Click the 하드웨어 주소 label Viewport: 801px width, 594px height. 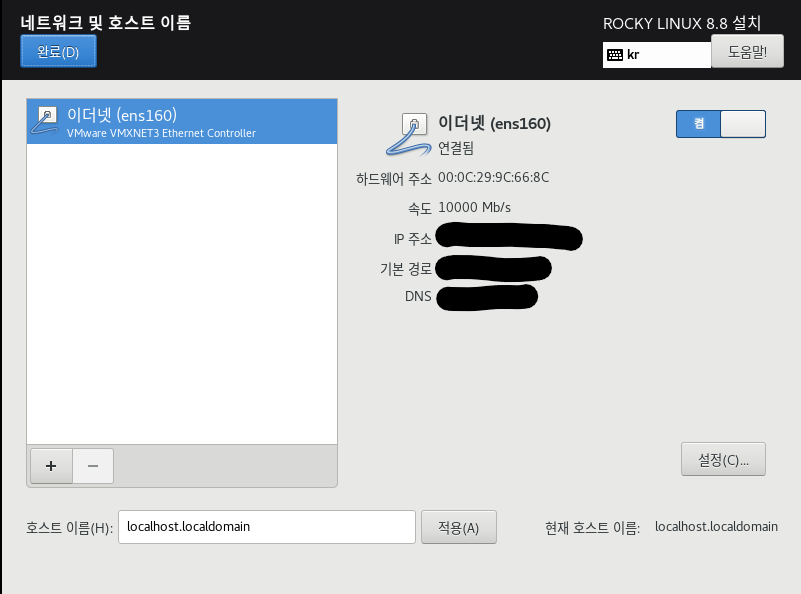pyautogui.click(x=394, y=178)
